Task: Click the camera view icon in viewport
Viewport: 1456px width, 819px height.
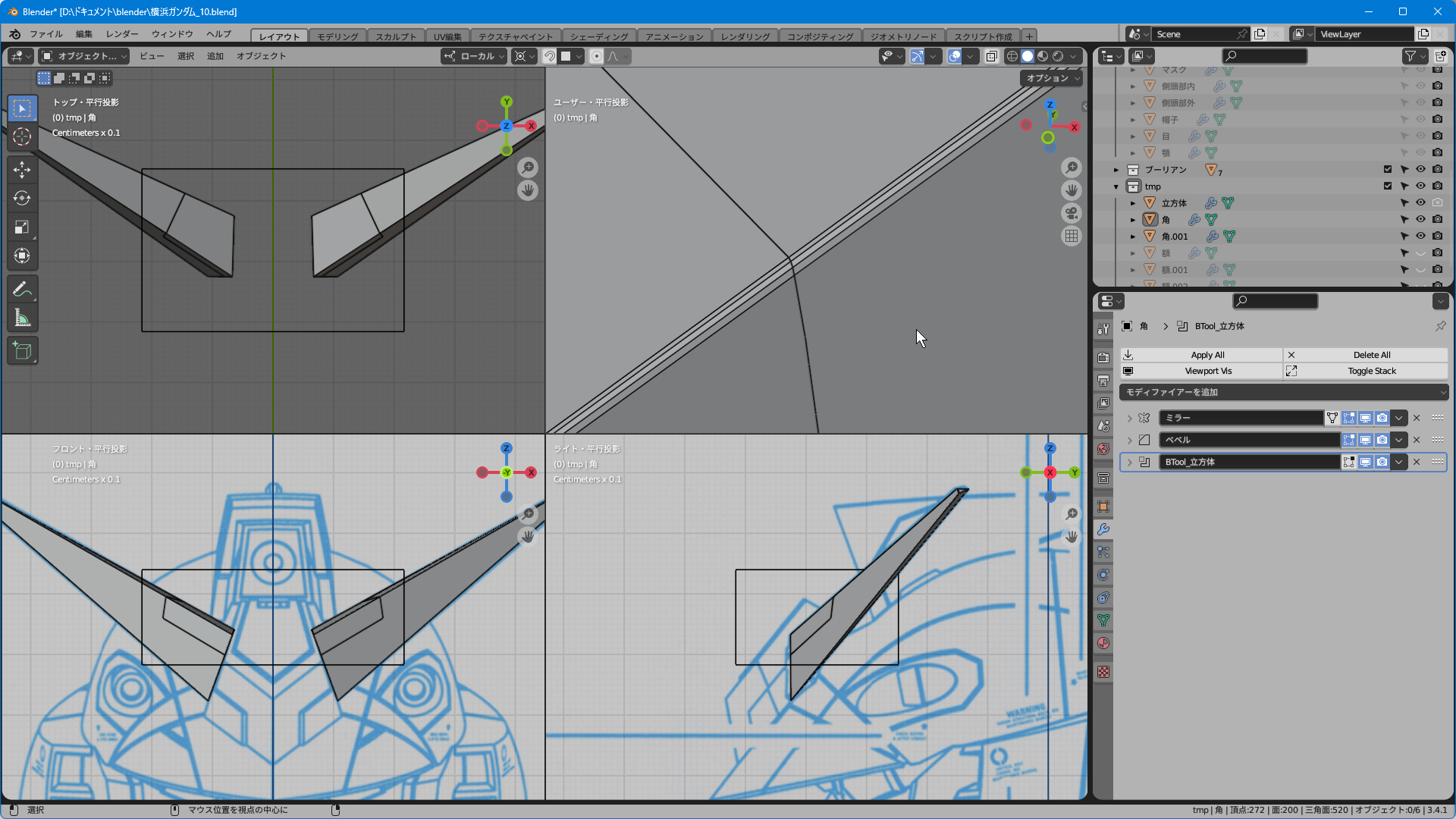Action: (1071, 213)
